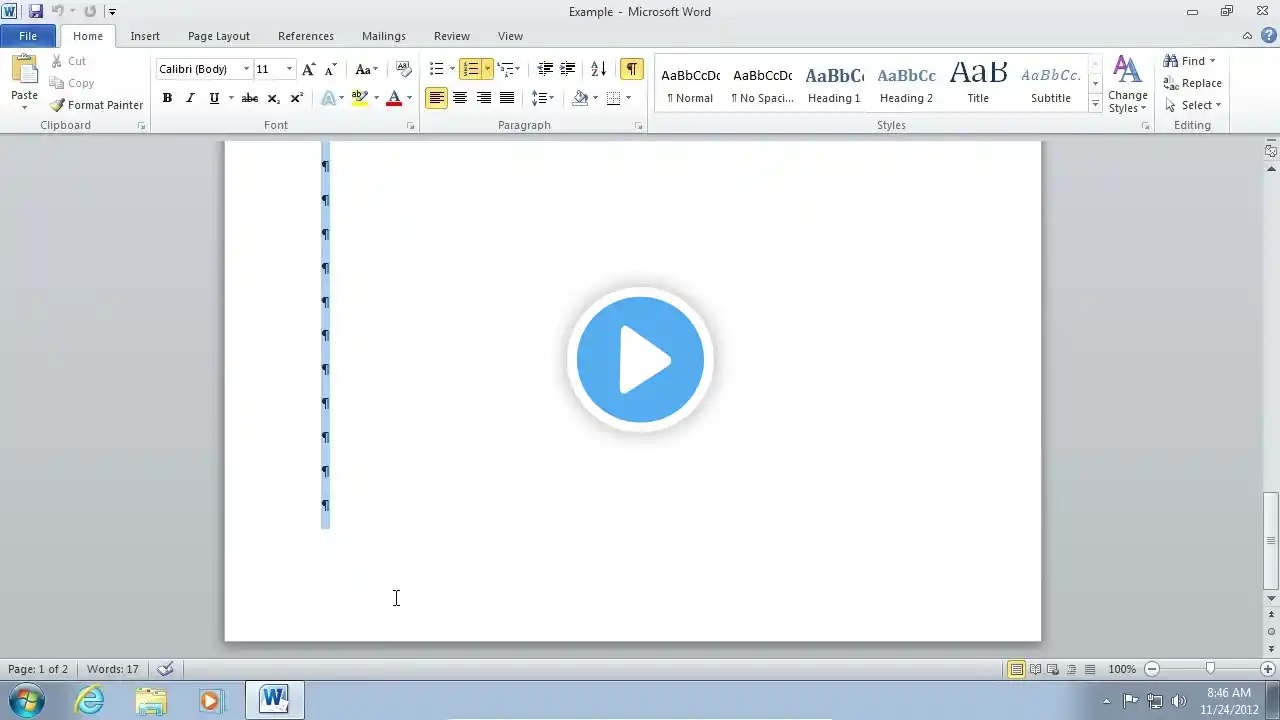Open the File tab
1280x720 pixels.
(28, 36)
